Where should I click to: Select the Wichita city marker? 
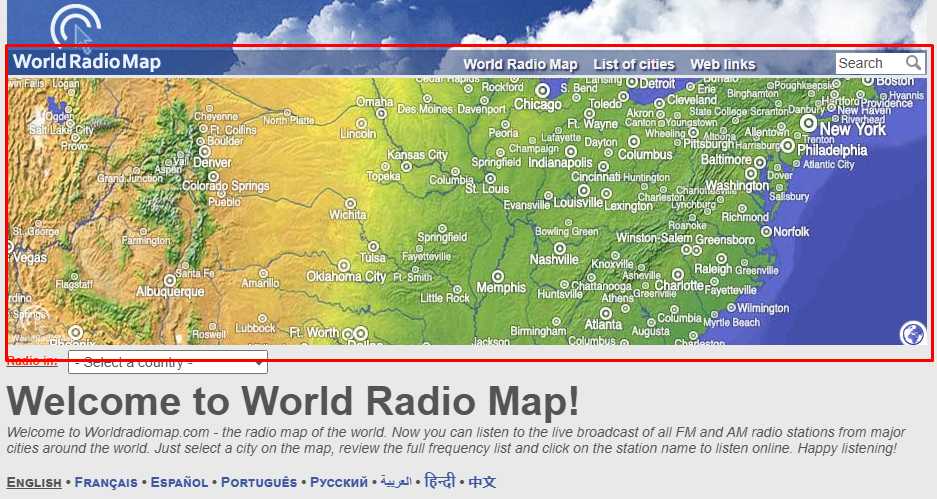click(351, 204)
